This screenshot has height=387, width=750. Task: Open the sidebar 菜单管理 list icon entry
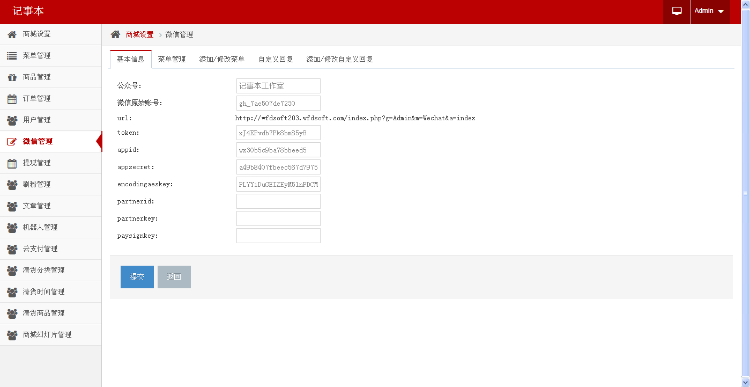pos(50,56)
